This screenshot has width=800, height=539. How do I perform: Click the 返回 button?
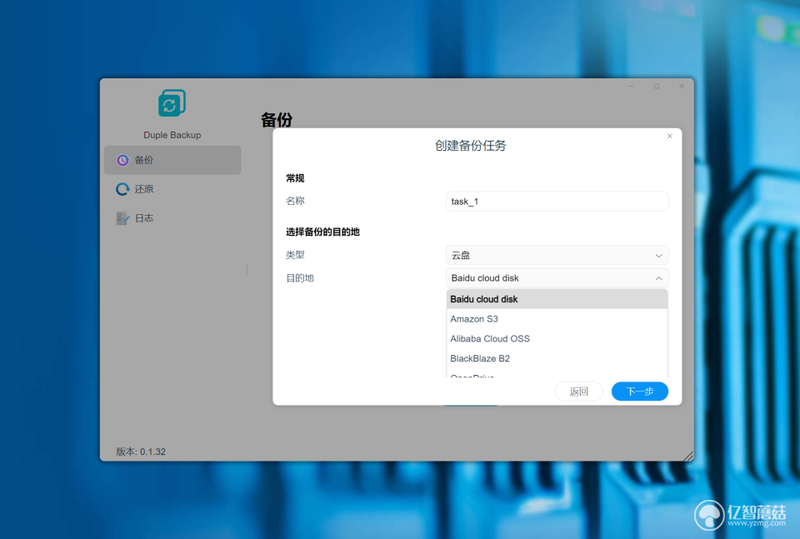pos(579,391)
